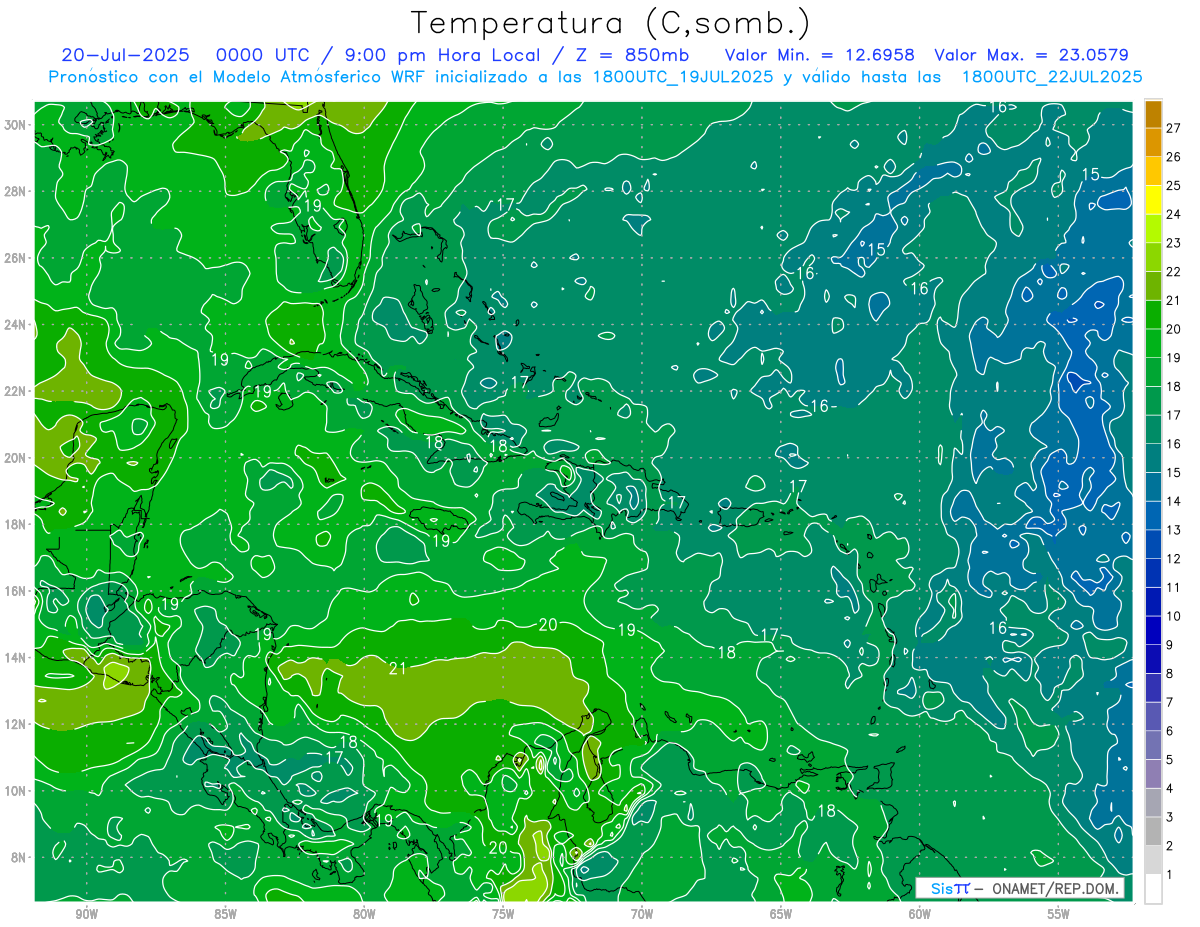
Task: Click the top orange-brown legend swatch above 27
Action: pos(1153,114)
